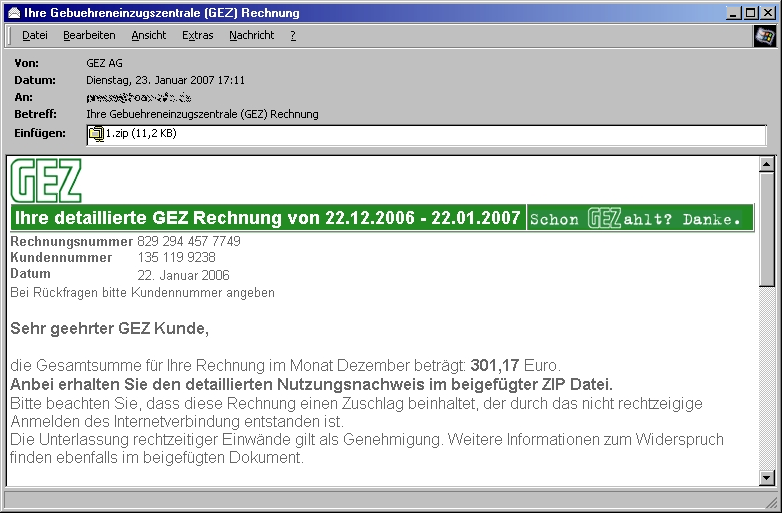Click the 'Rechnungsnummer' label
The width and height of the screenshot is (782, 513).
click(x=71, y=241)
